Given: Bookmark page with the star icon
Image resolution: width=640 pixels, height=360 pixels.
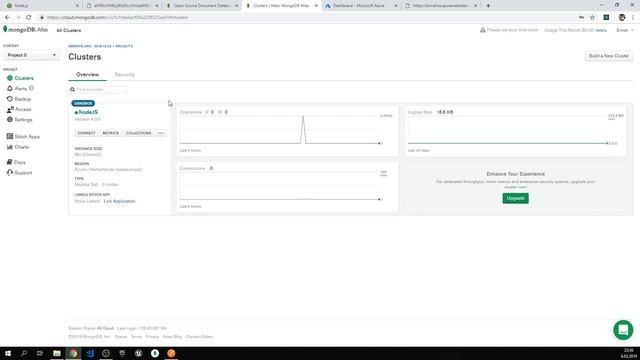Looking at the screenshot, I should tap(593, 18).
